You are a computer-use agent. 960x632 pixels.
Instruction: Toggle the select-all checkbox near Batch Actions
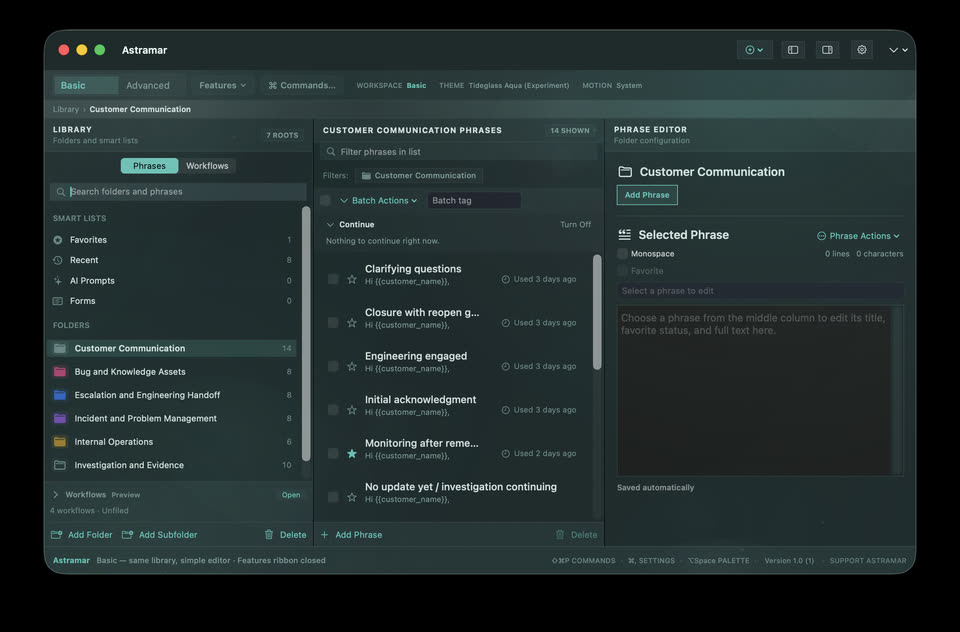click(326, 200)
